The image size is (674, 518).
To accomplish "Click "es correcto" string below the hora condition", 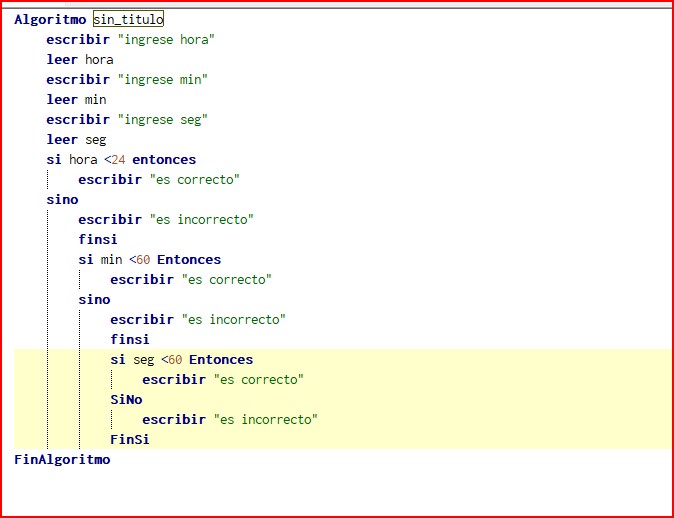I will [194, 179].
